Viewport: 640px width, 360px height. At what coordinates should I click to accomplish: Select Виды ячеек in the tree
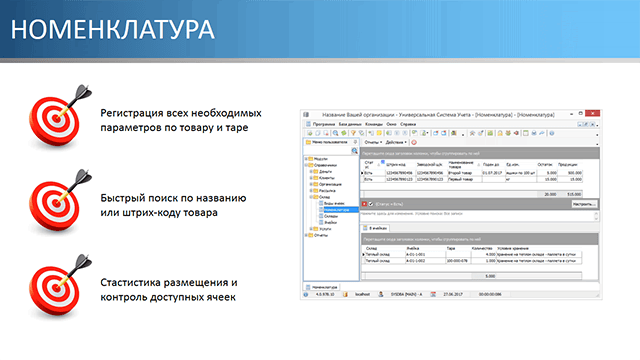point(334,203)
